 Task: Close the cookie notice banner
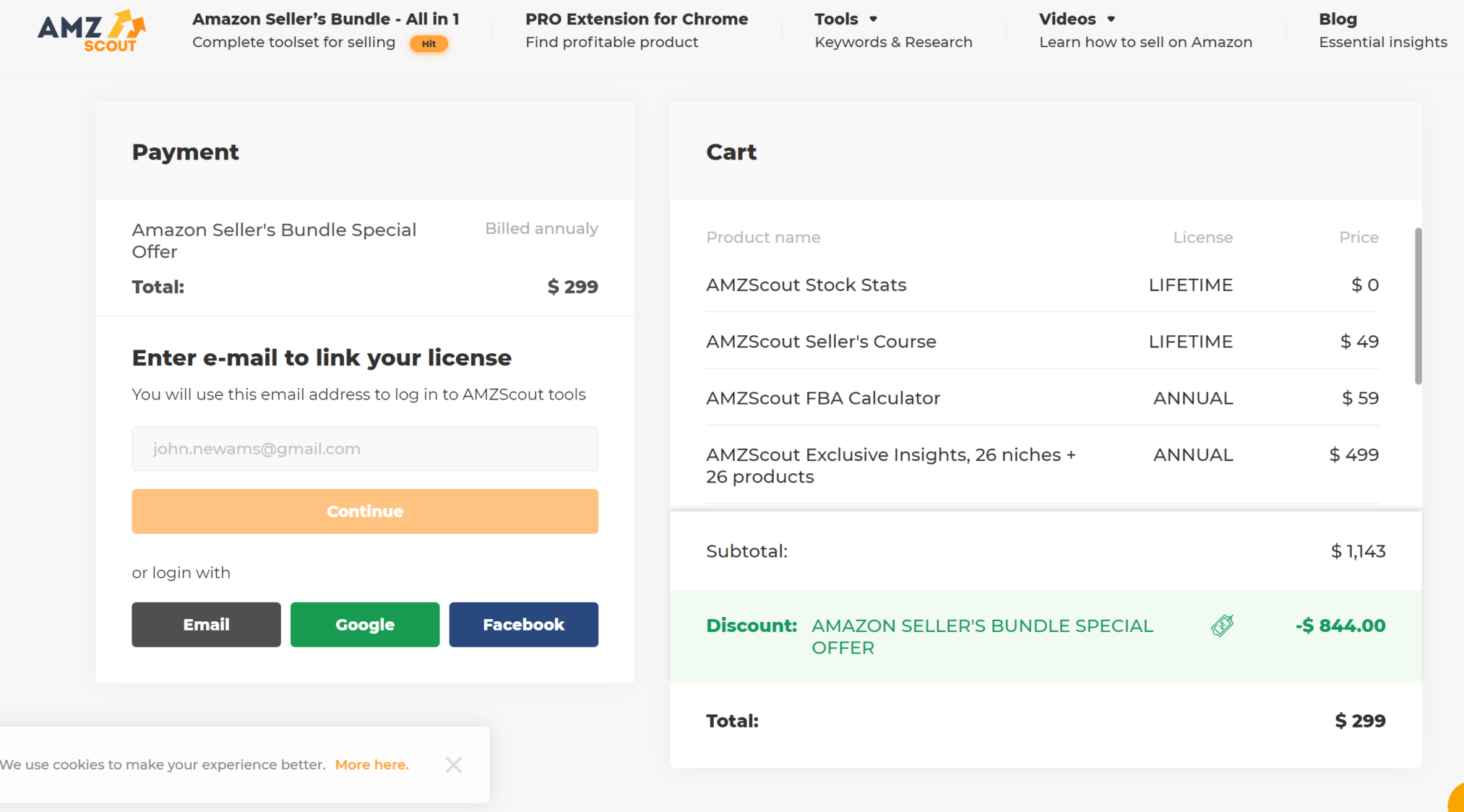[x=453, y=765]
